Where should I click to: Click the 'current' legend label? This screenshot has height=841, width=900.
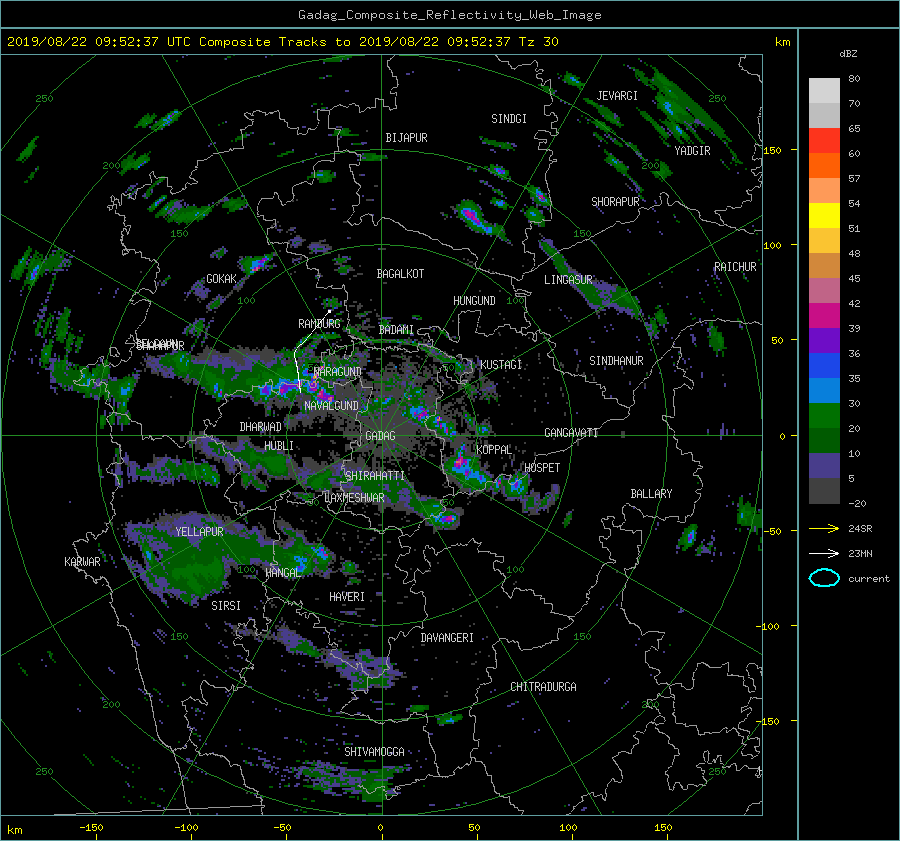(x=868, y=579)
